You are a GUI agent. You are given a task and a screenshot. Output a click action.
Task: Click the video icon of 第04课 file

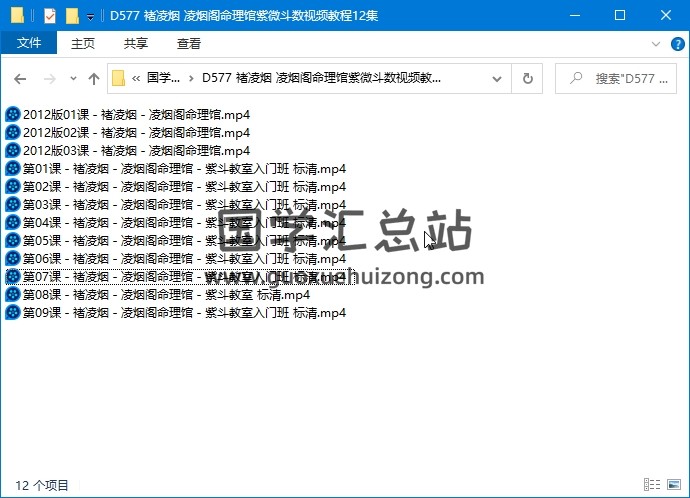pyautogui.click(x=13, y=223)
